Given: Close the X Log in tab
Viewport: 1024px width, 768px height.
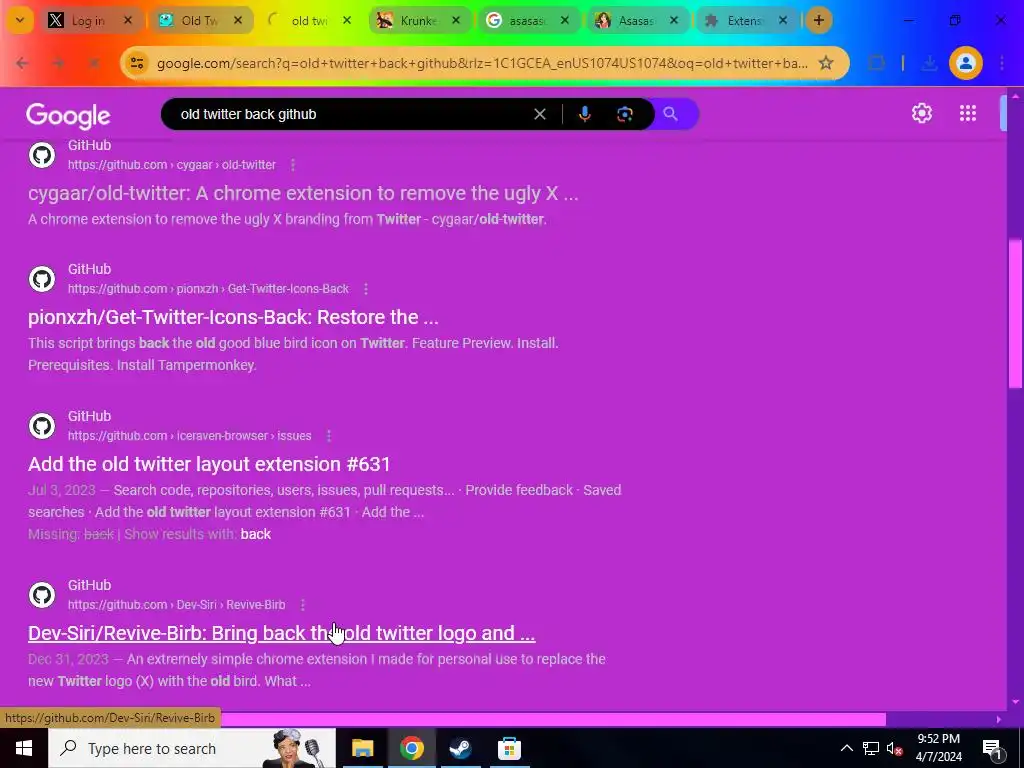Looking at the screenshot, I should tap(128, 21).
